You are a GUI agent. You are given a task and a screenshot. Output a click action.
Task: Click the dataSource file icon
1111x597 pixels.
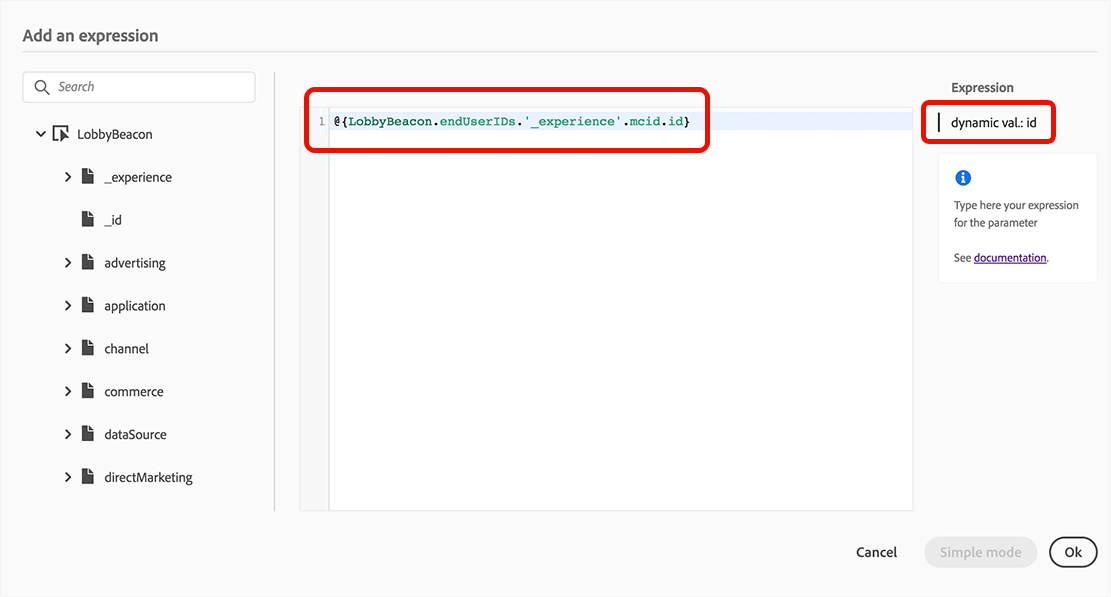(88, 433)
